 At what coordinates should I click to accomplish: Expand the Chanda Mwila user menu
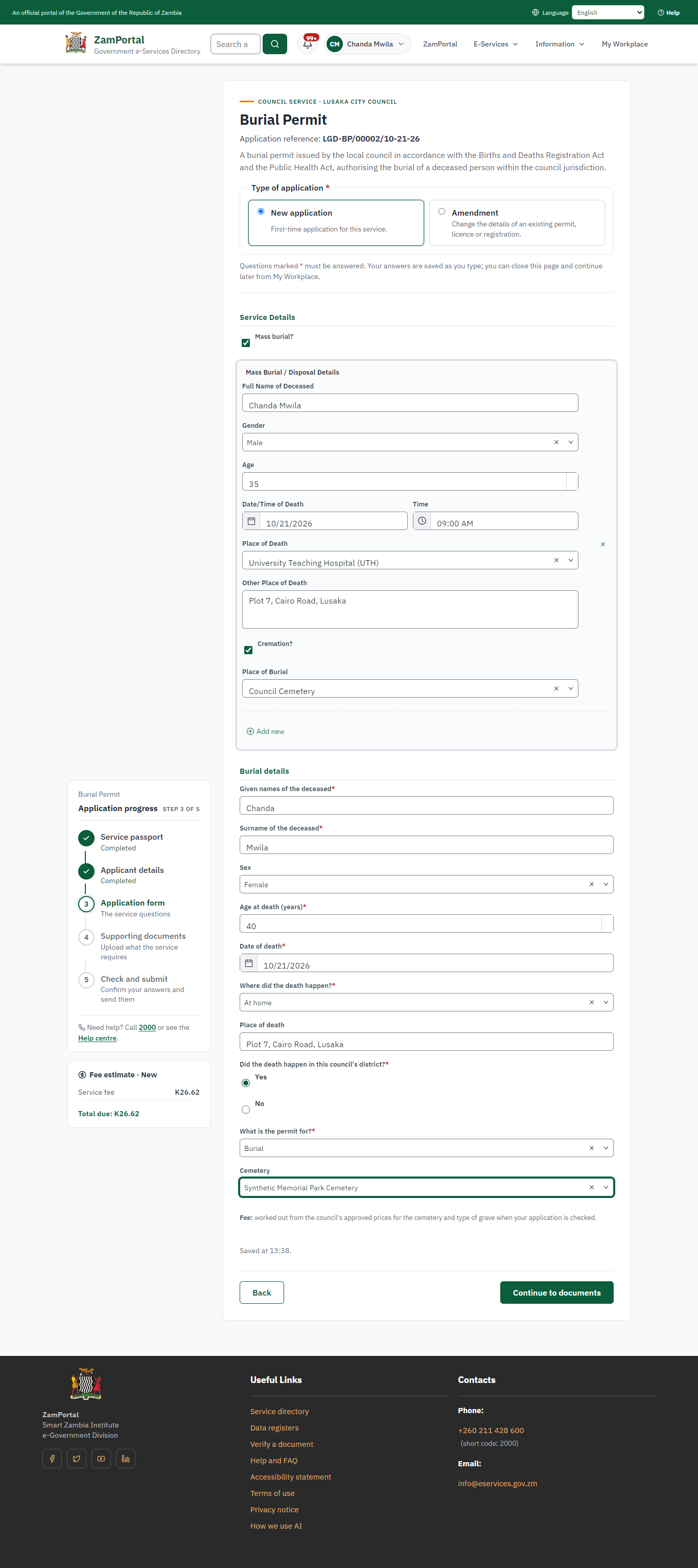(367, 44)
